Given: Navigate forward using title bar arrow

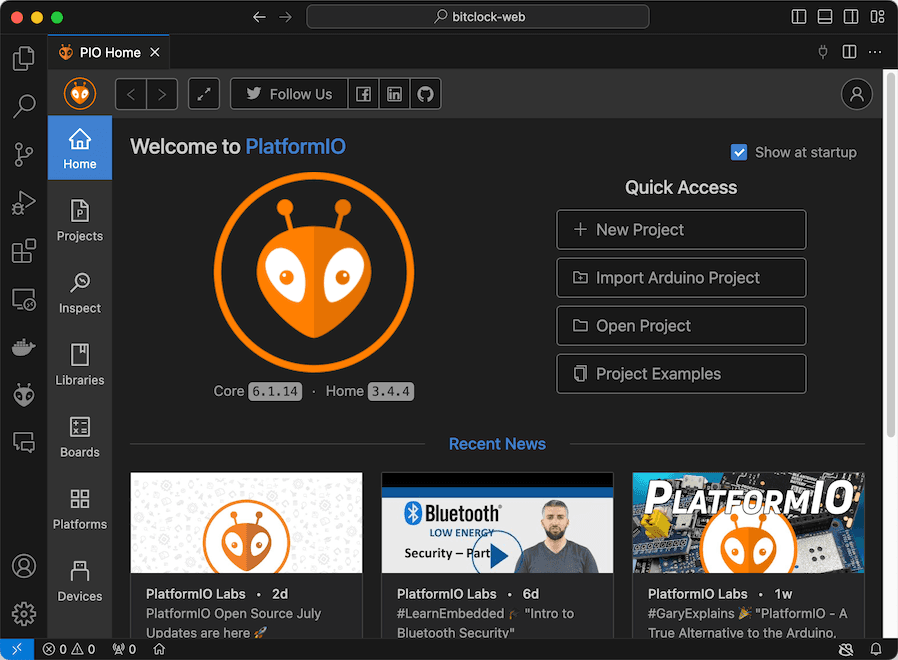Looking at the screenshot, I should (x=285, y=17).
